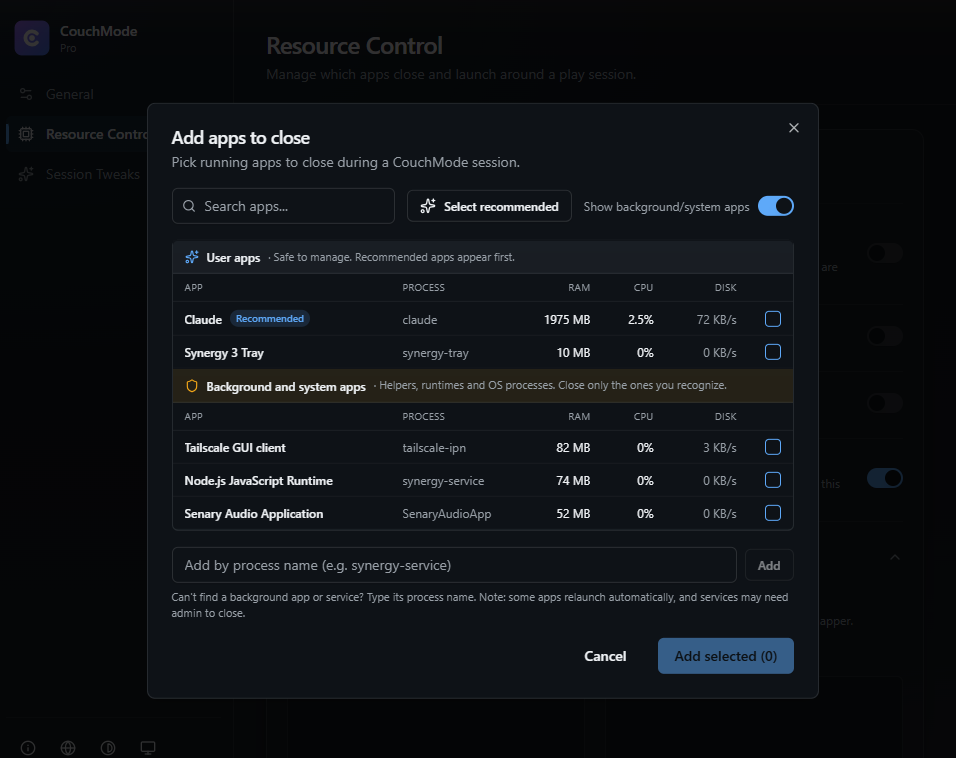Collapse section with chevron behind dialog
Image resolution: width=956 pixels, height=758 pixels.
point(894,557)
